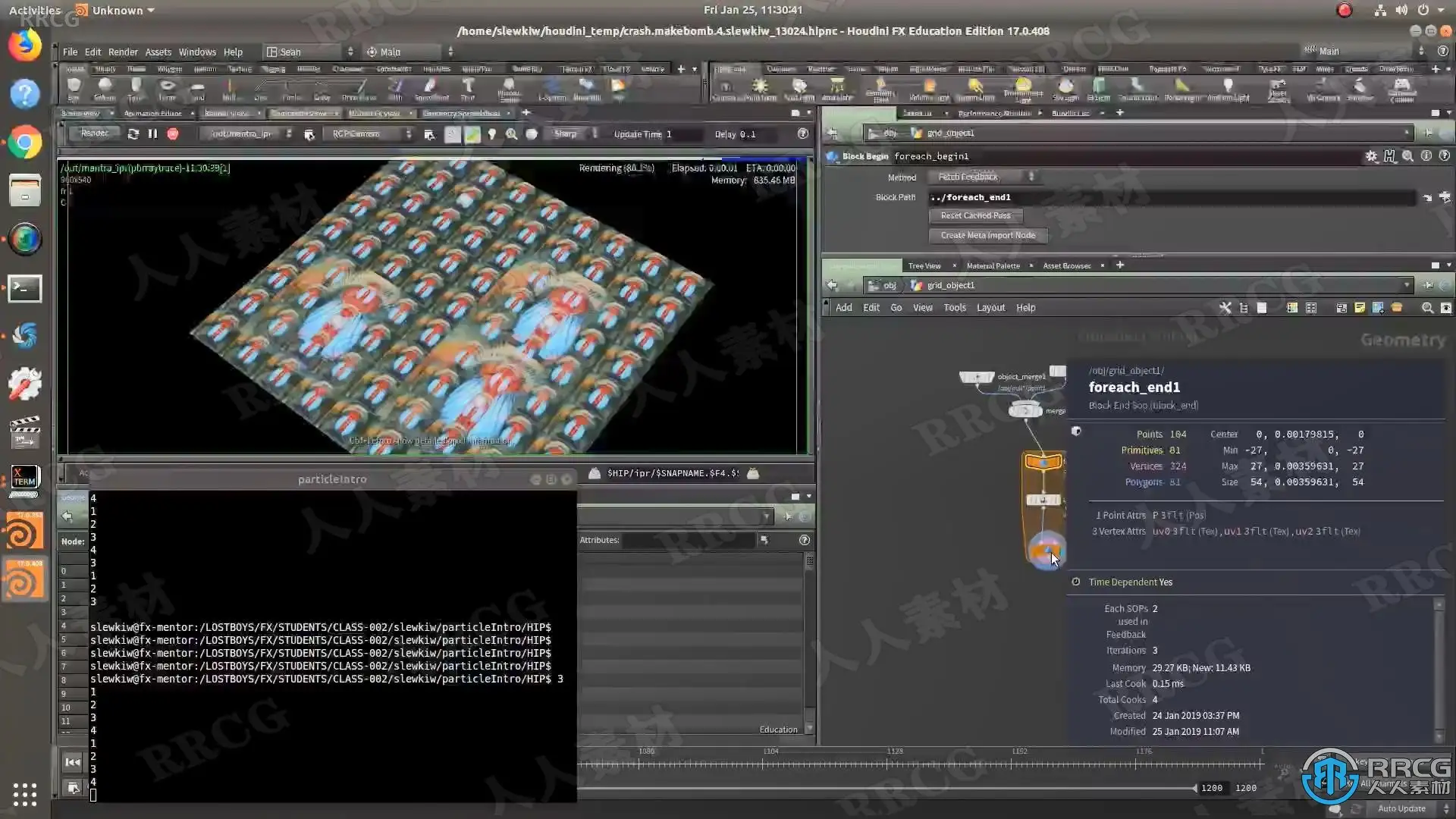Select the Environment Light shelf tool

pyautogui.click(x=1023, y=89)
